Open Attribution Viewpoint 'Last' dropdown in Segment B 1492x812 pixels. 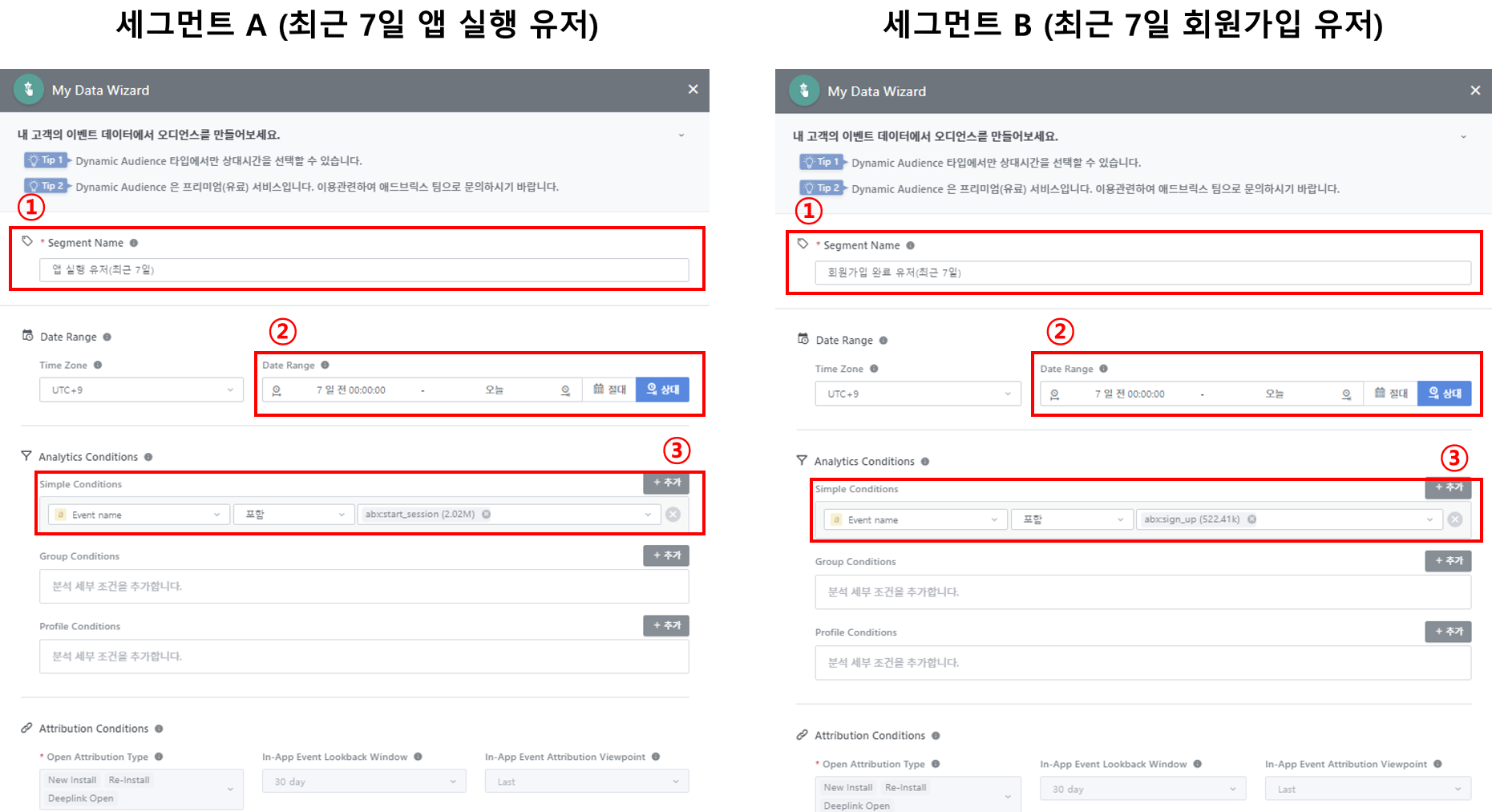pyautogui.click(x=1368, y=789)
